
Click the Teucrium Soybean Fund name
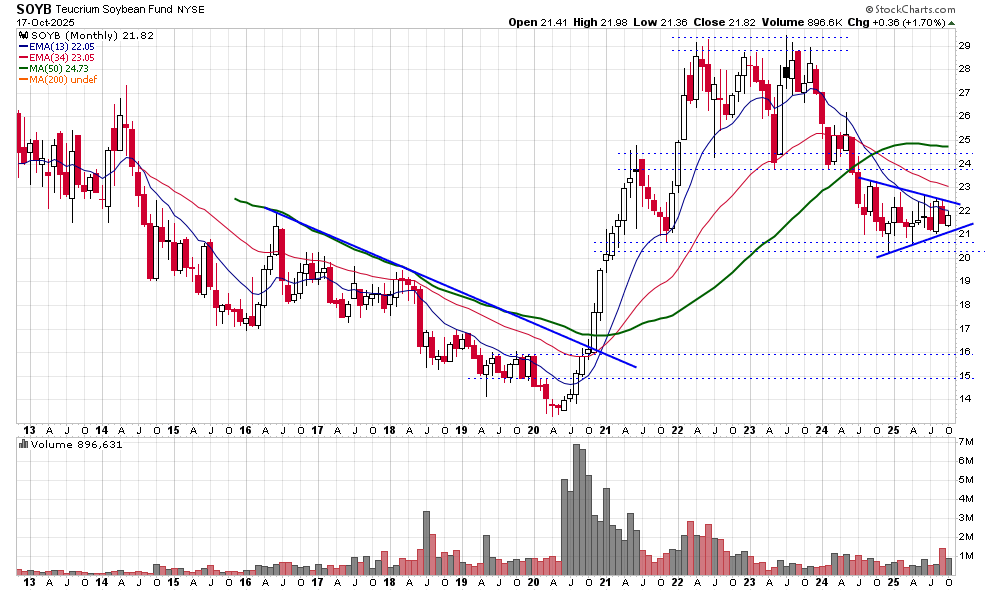114,9
